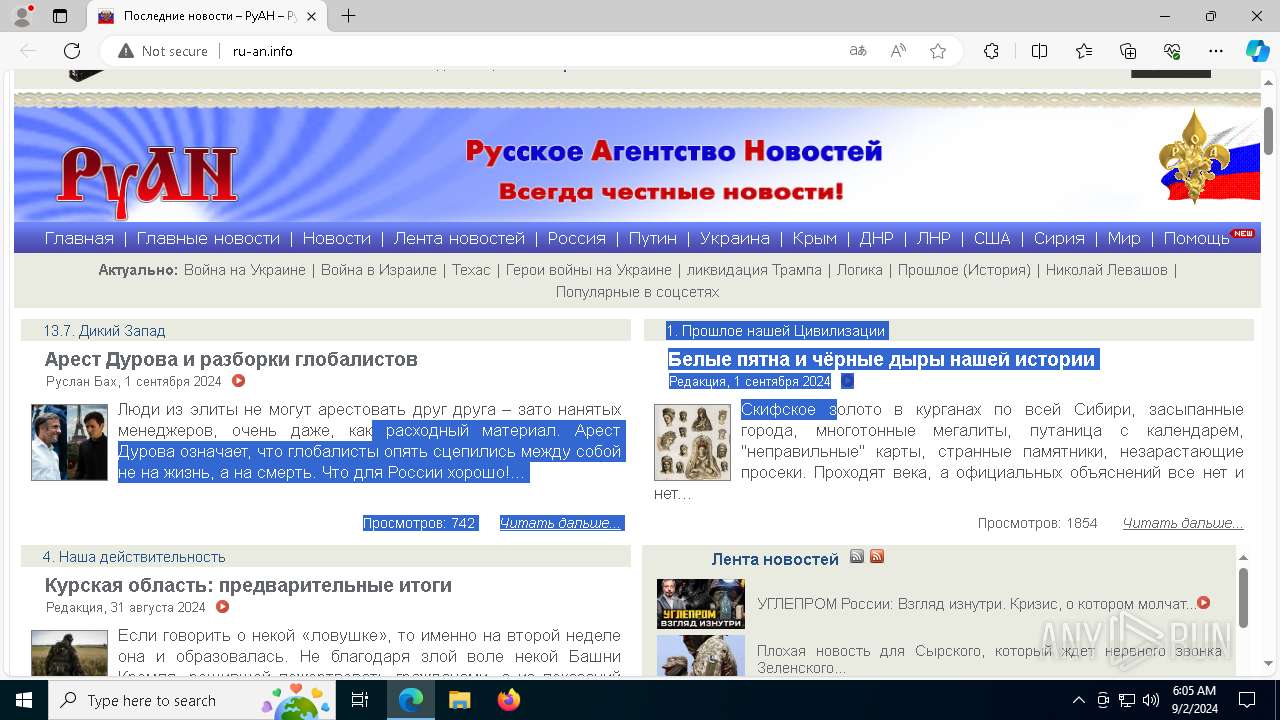Open Николай Левашов topic link

1107,270
